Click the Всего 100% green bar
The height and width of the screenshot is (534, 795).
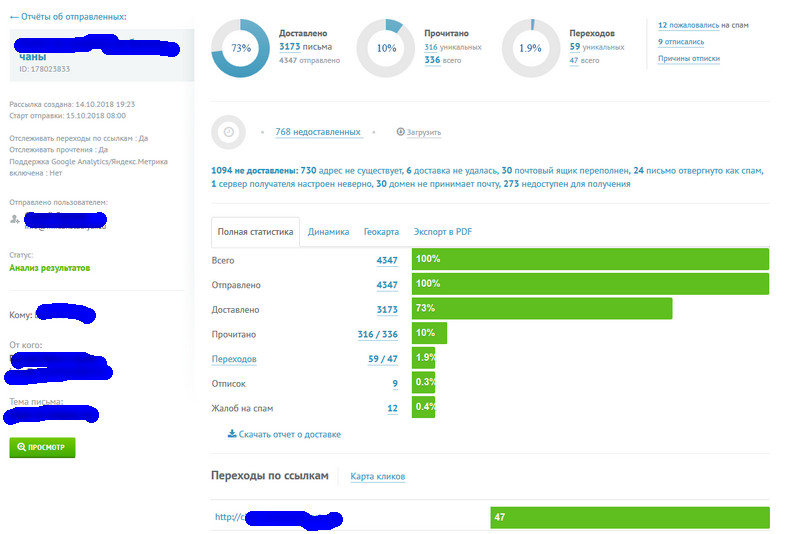pos(590,259)
